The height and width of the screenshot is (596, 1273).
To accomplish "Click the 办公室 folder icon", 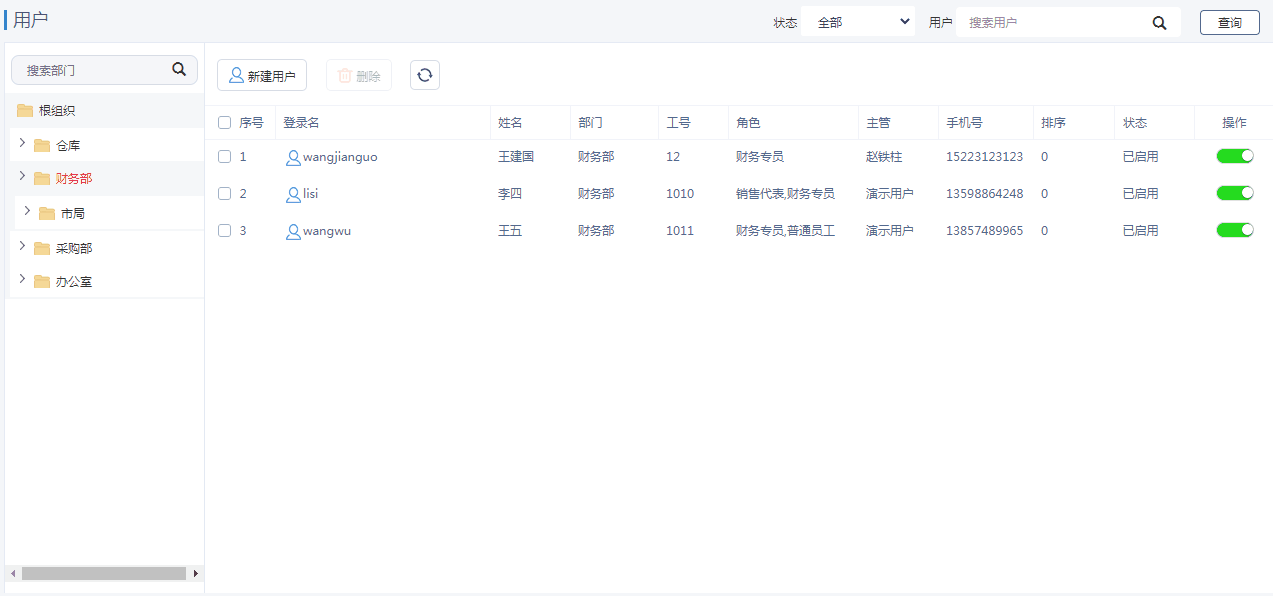I will pyautogui.click(x=42, y=282).
